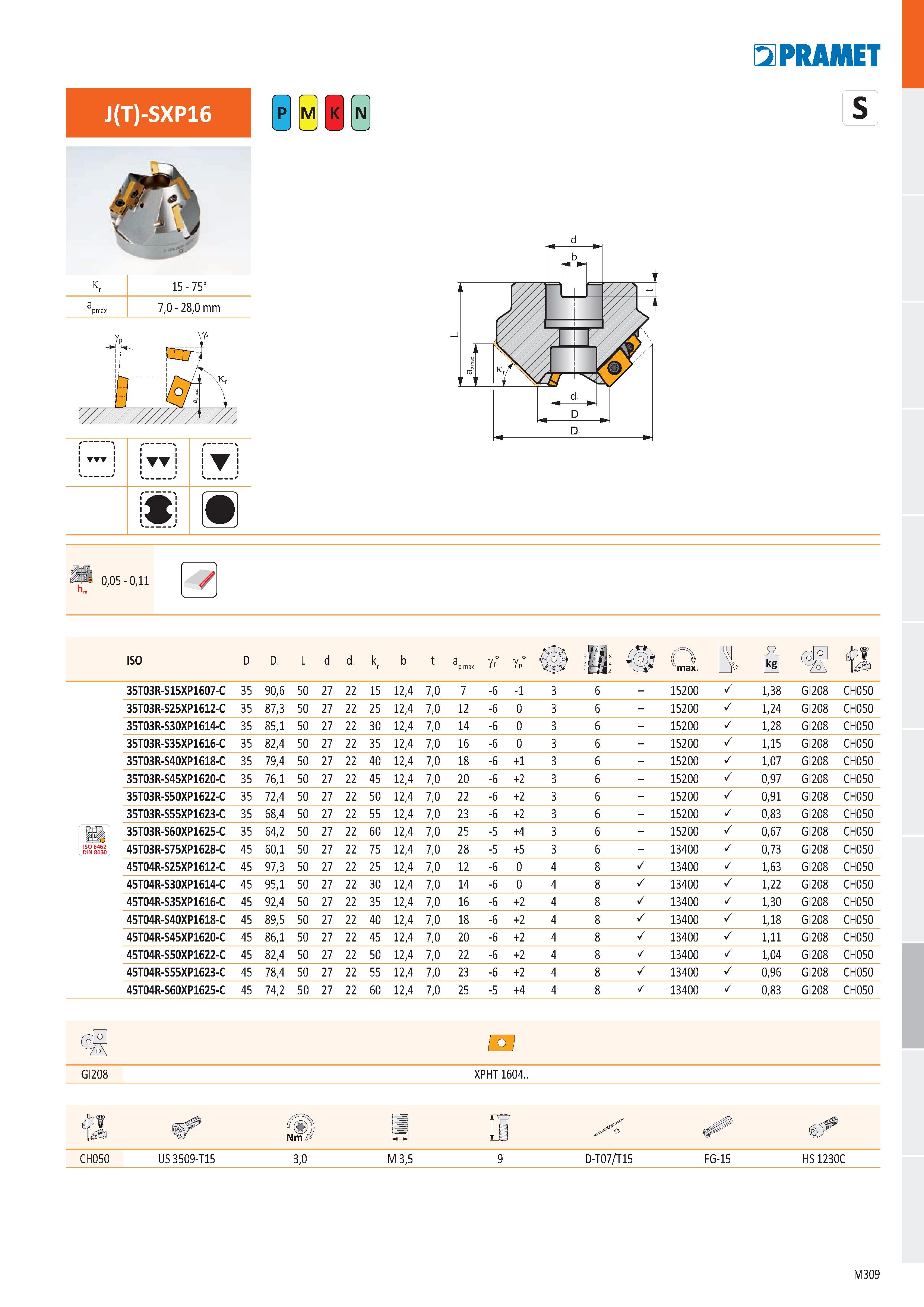The height and width of the screenshot is (1307, 924).
Task: Click the orange XPHT insert icon
Action: click(x=501, y=1043)
